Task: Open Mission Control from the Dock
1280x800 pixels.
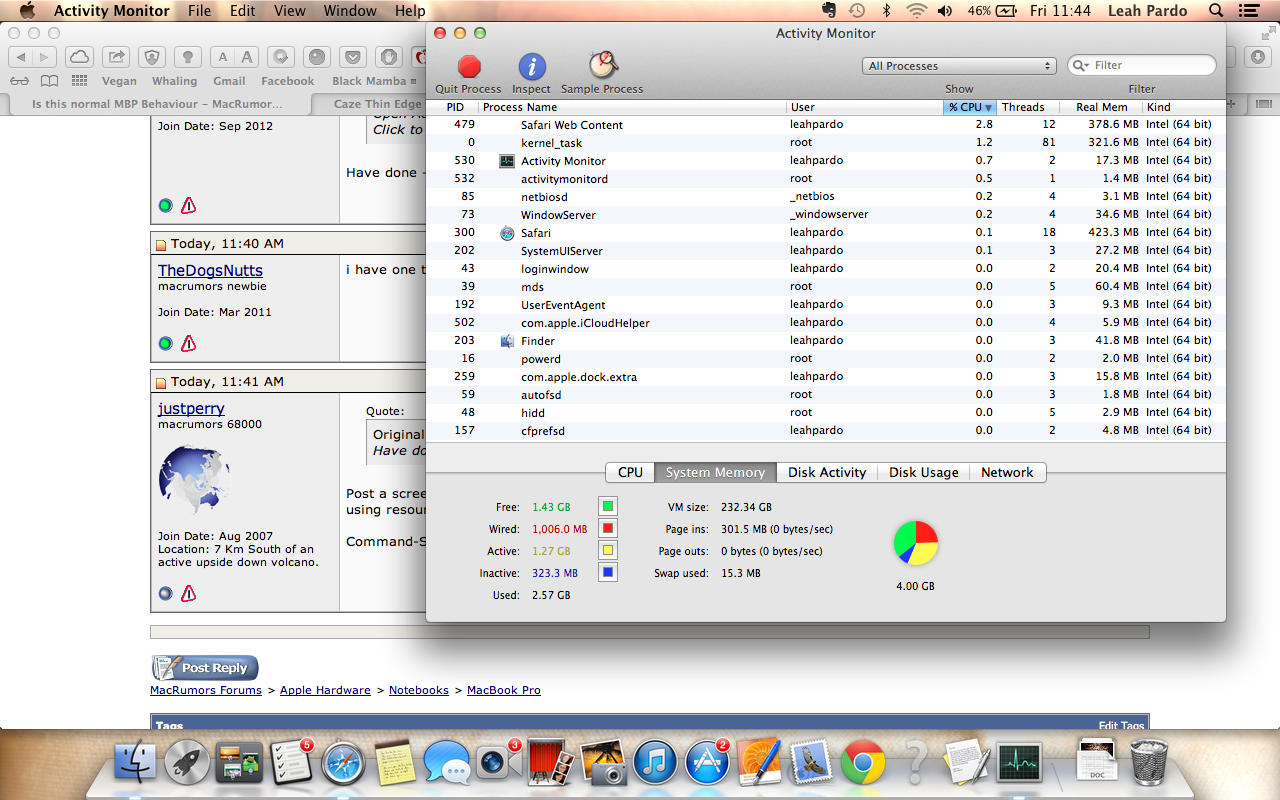Action: point(239,764)
